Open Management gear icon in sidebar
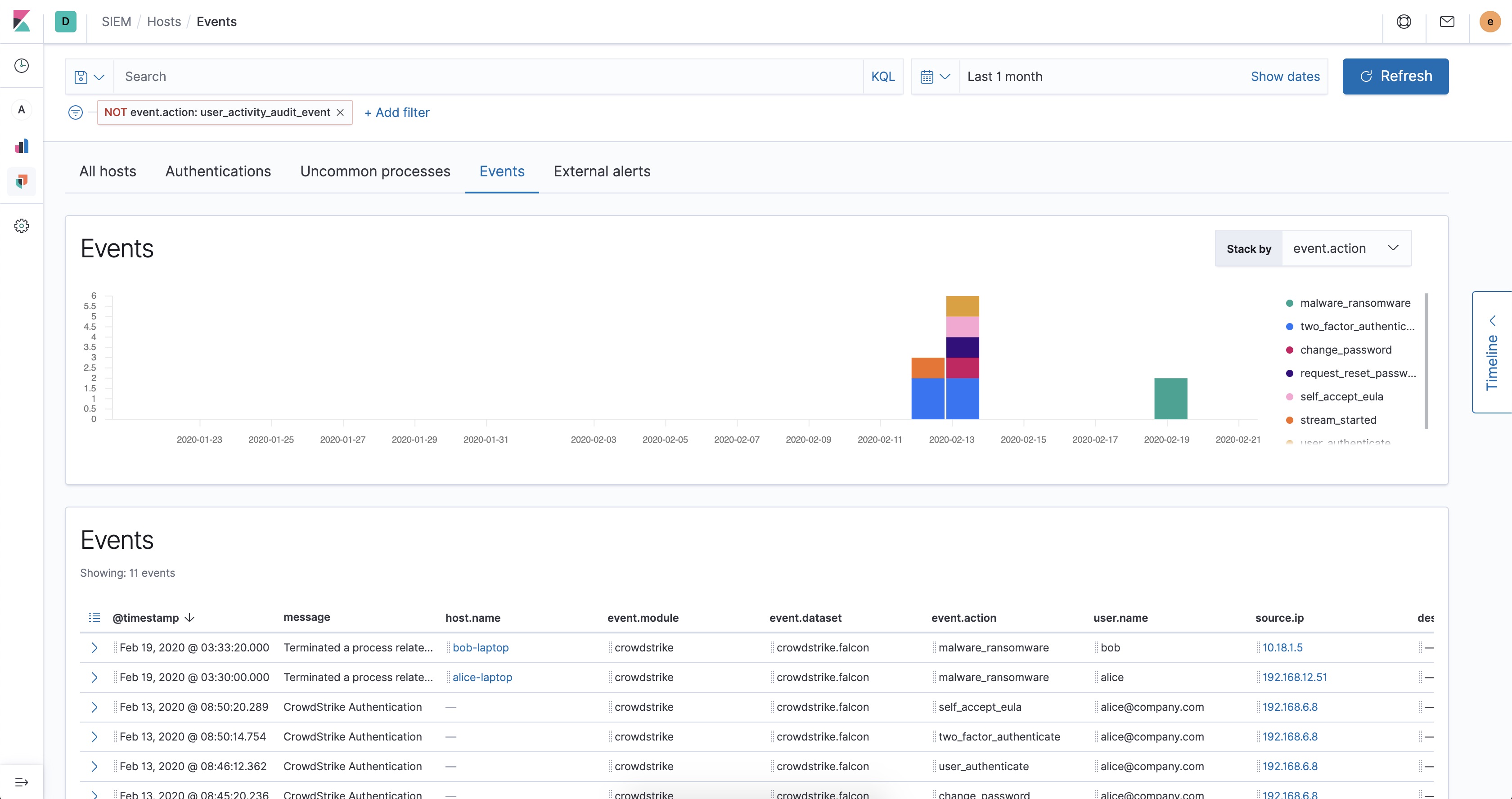This screenshot has height=799, width=1512. click(x=22, y=226)
